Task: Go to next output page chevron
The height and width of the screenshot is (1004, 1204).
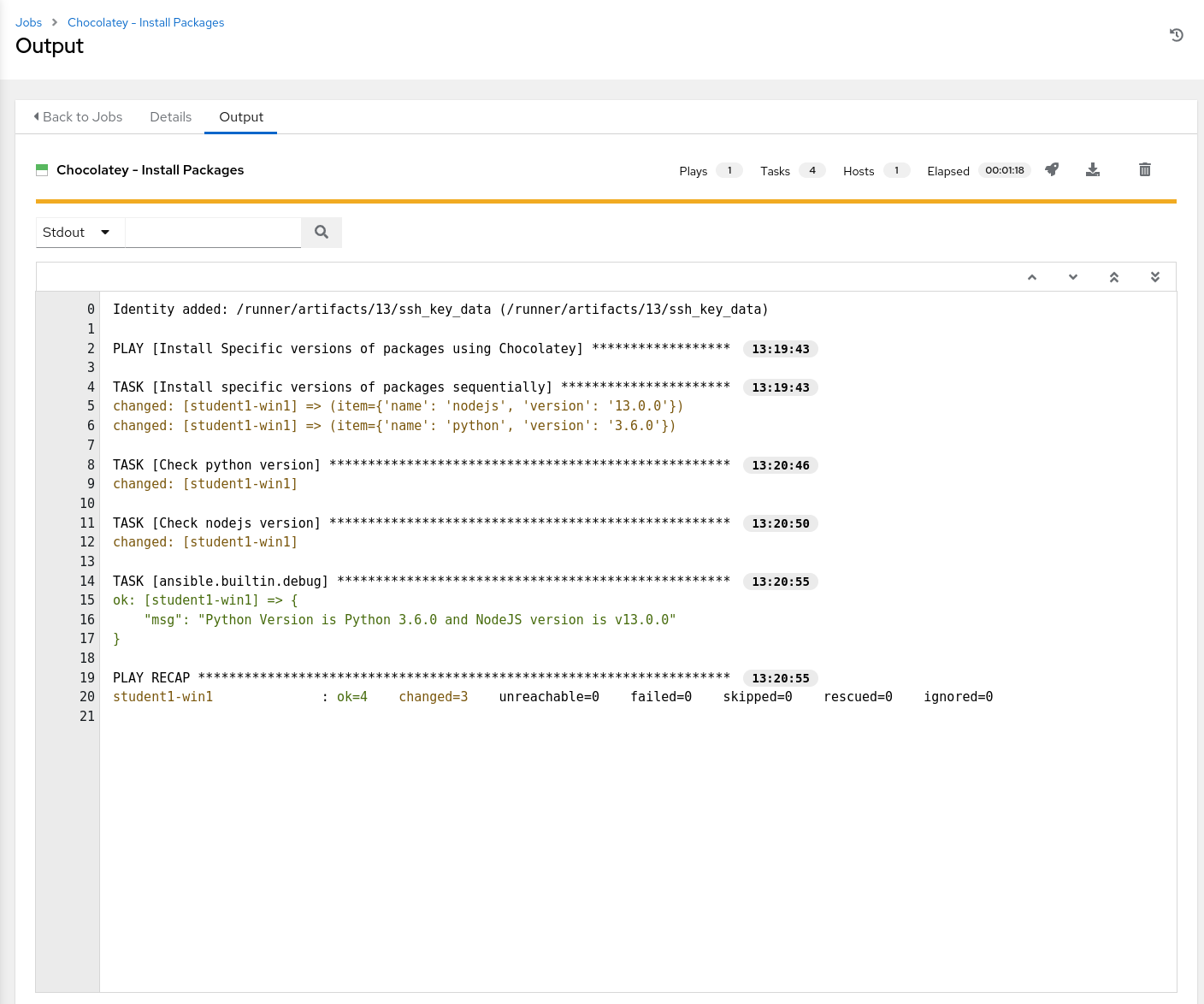Action: pyautogui.click(x=1073, y=277)
